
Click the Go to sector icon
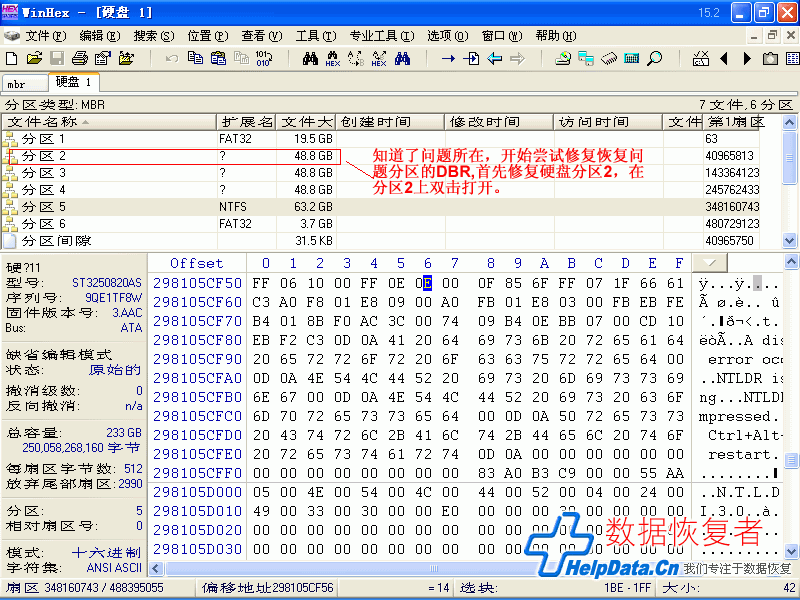click(471, 58)
